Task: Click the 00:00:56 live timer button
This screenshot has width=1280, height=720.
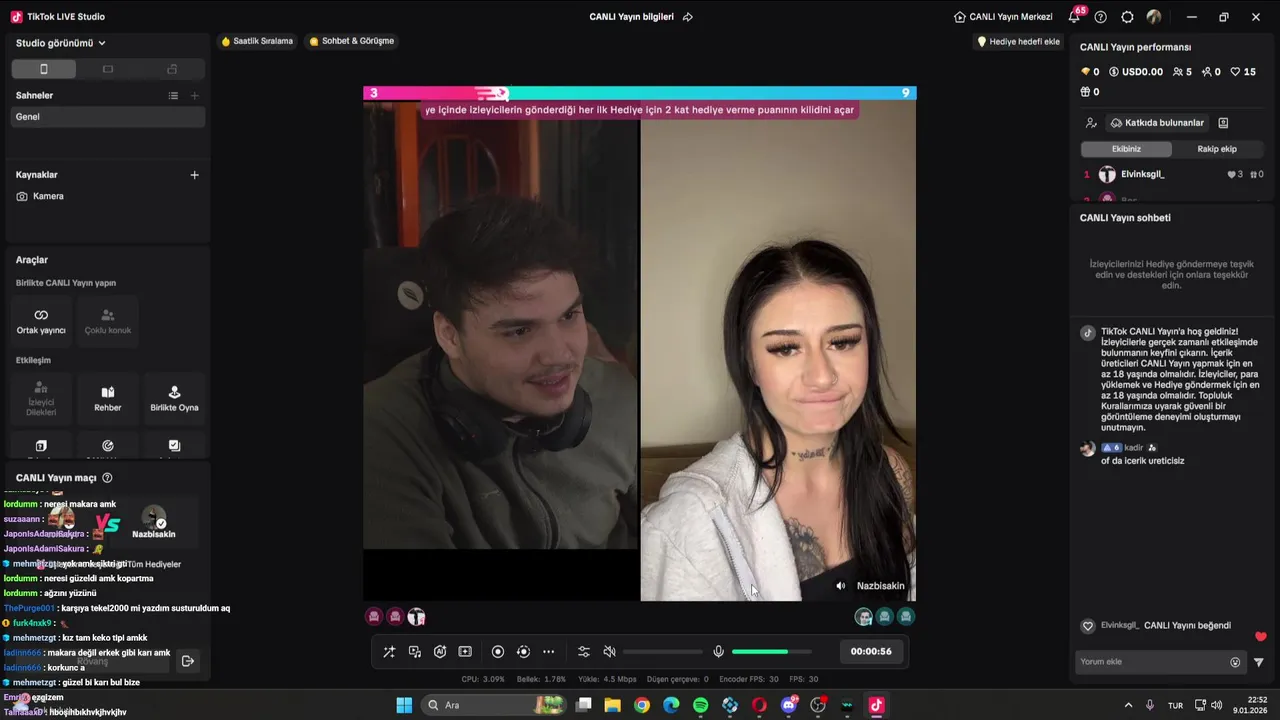Action: tap(871, 651)
